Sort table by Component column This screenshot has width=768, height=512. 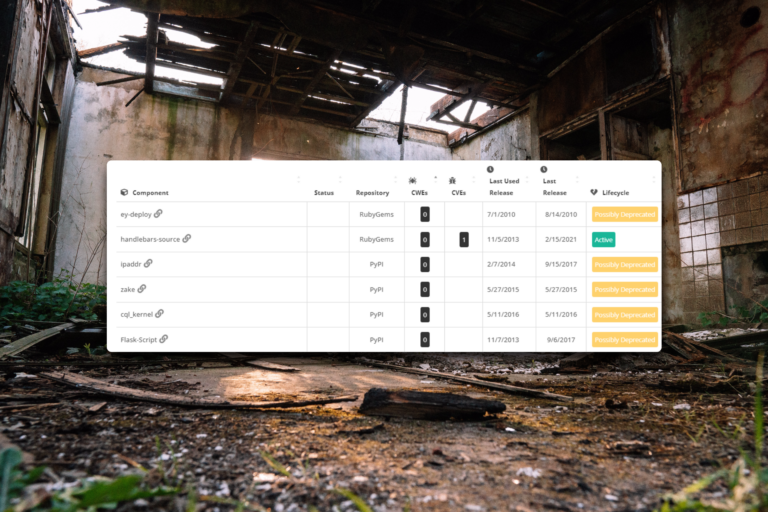145,192
